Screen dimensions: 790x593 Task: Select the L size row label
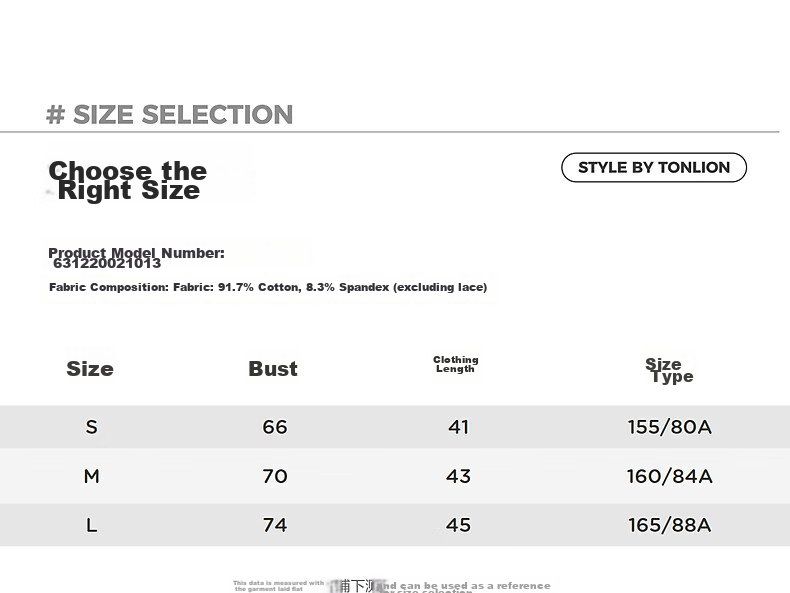pyautogui.click(x=91, y=525)
